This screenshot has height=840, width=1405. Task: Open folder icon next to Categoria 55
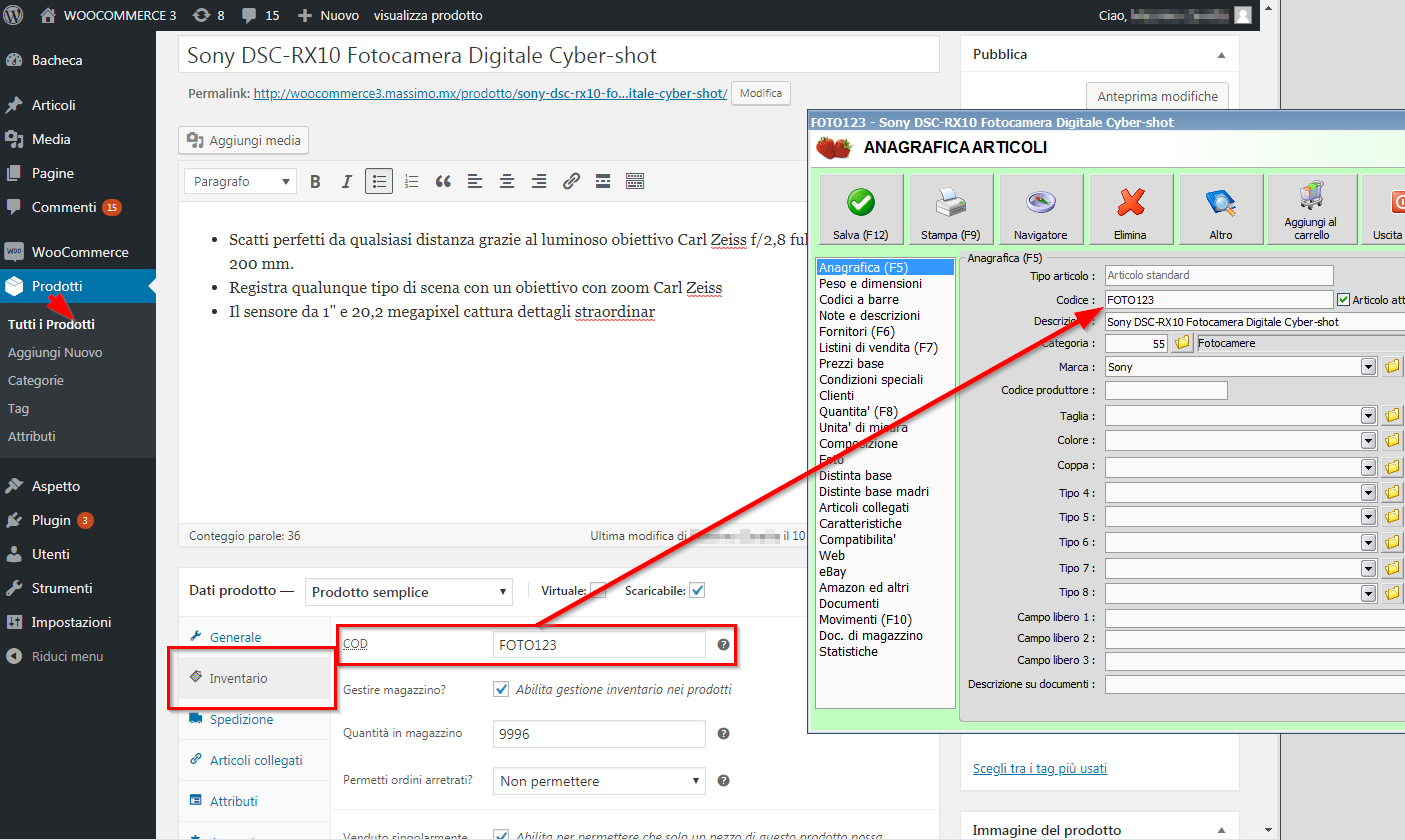click(1183, 343)
